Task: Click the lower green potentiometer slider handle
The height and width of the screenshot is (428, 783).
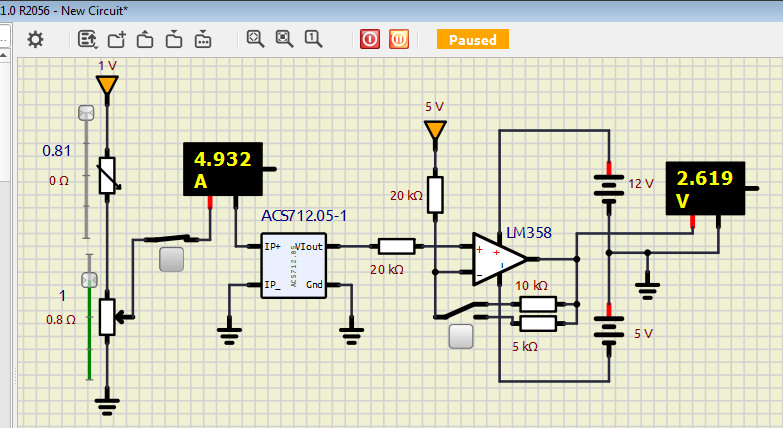Action: pos(88,281)
